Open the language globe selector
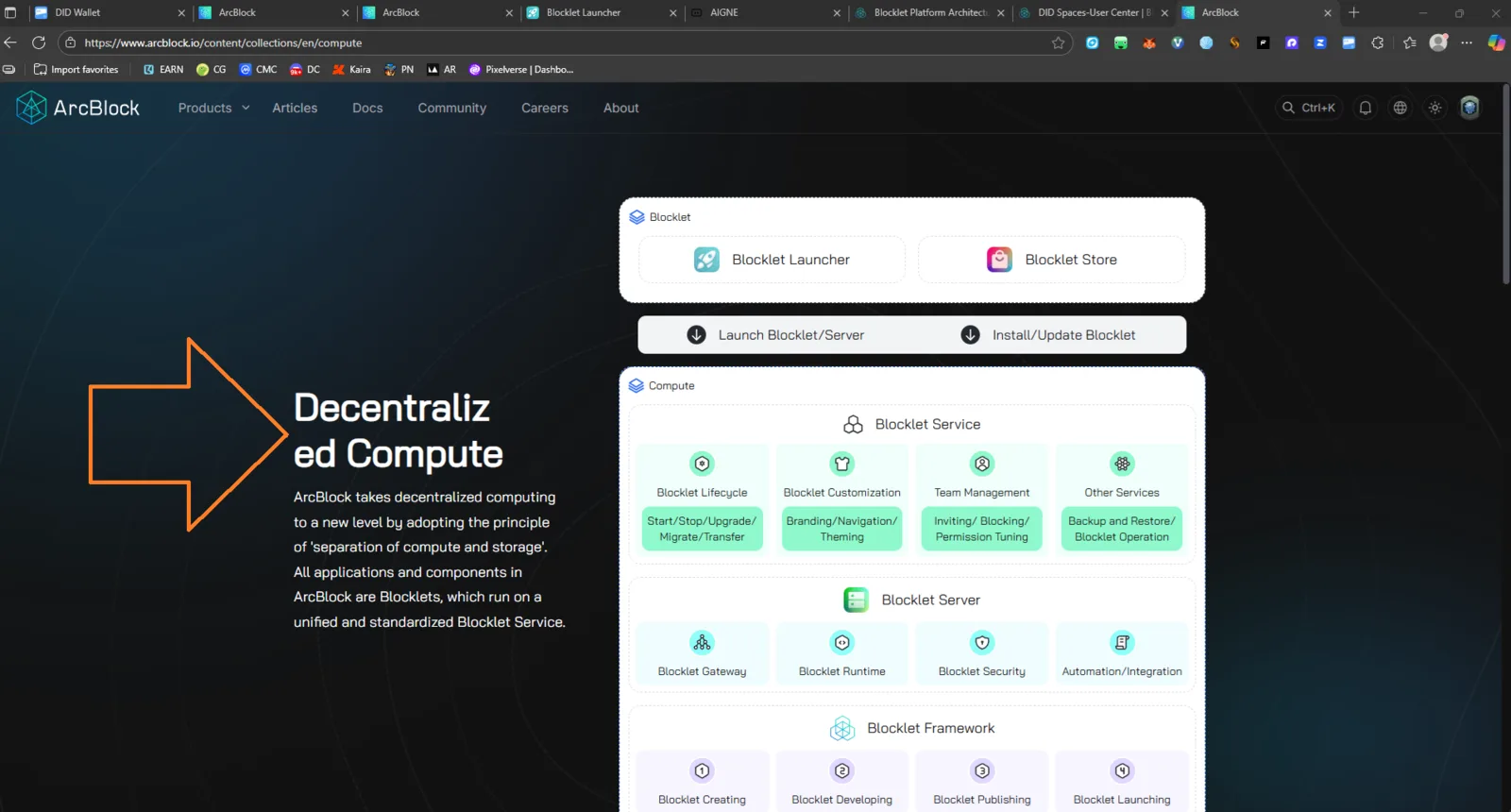Viewport: 1511px width, 812px height. [1401, 108]
